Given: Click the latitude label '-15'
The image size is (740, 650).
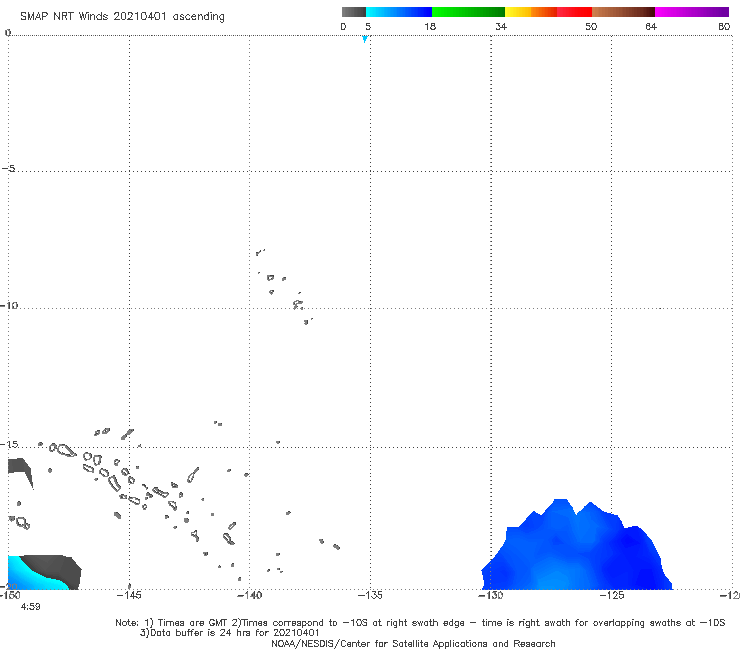Looking at the screenshot, I should click(9, 444).
